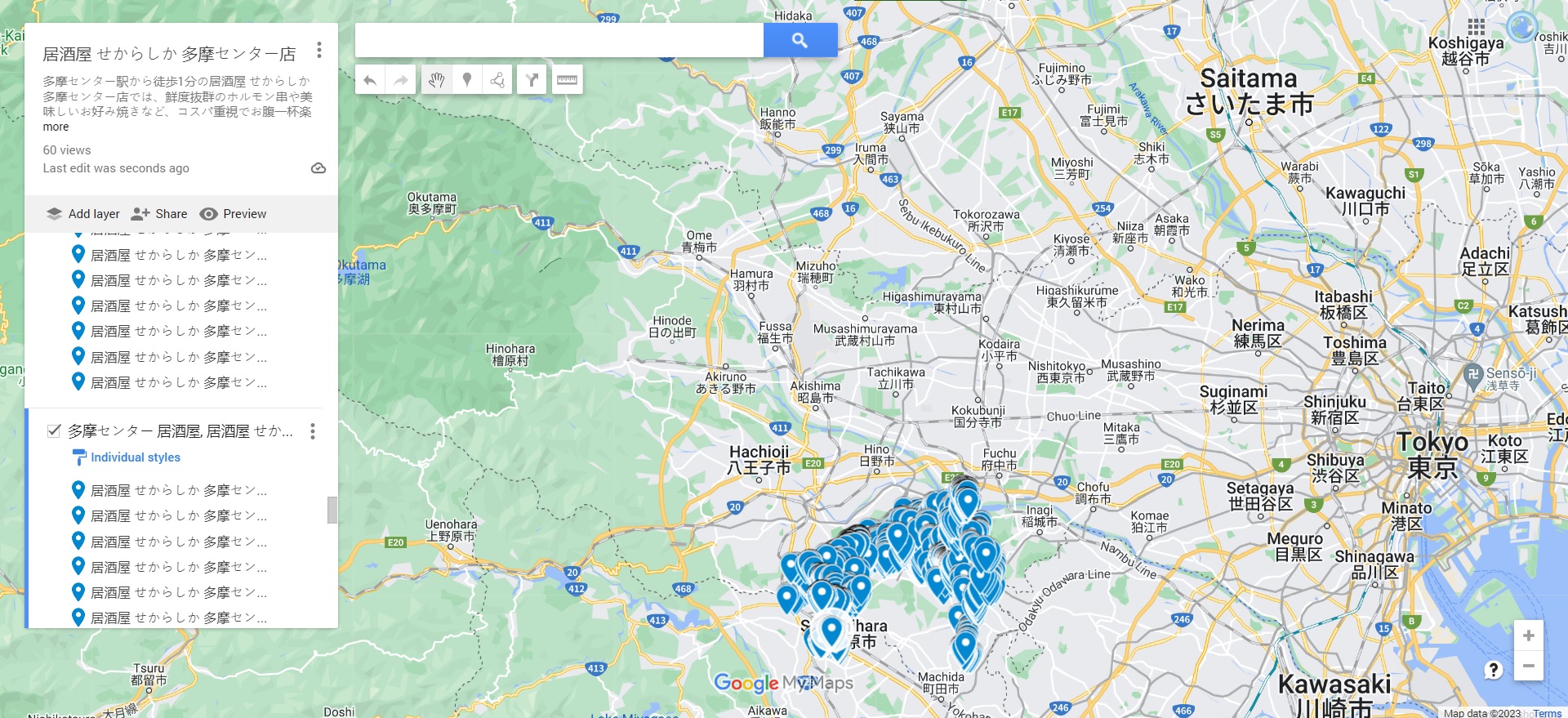Click the Share button
1568x718 pixels.
(x=159, y=214)
